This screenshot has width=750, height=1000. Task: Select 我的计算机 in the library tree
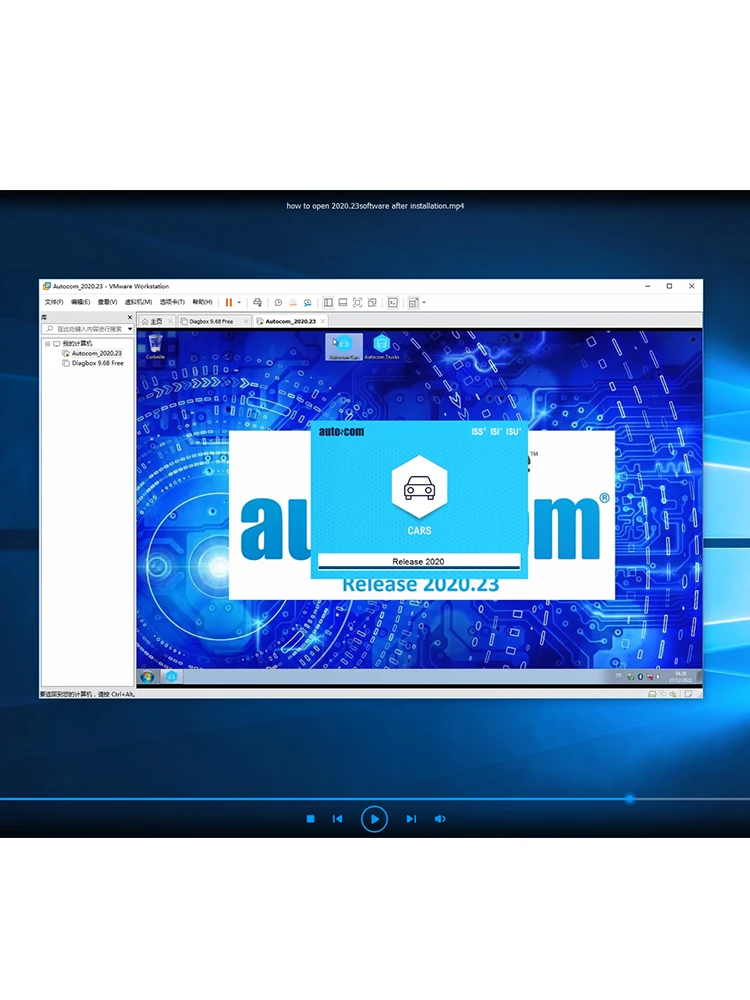click(77, 344)
